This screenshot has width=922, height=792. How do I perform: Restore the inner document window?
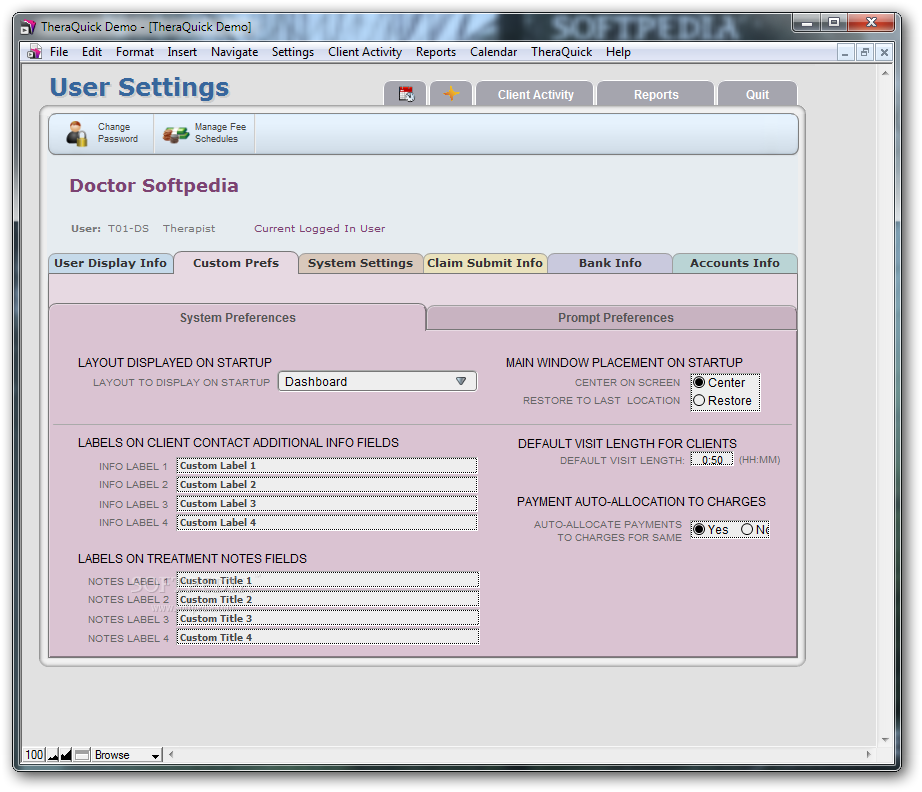tap(864, 52)
